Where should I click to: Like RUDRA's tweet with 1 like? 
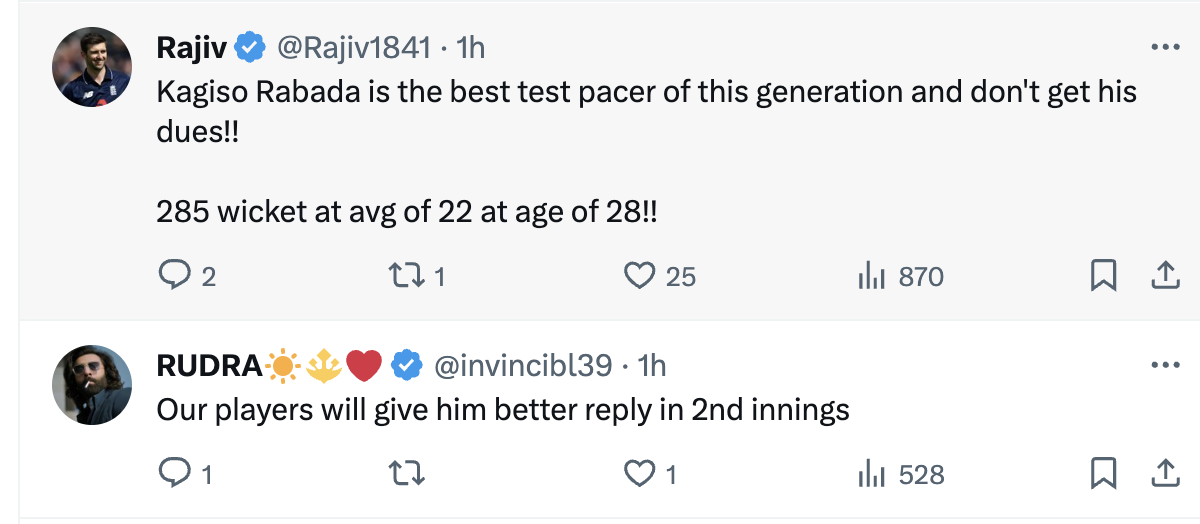[x=639, y=474]
